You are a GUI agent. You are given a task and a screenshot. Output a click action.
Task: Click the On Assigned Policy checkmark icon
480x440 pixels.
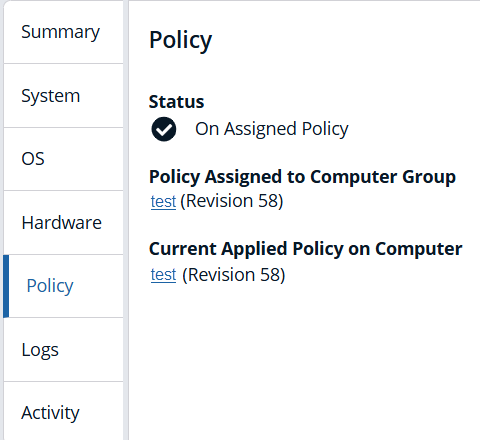[164, 129]
